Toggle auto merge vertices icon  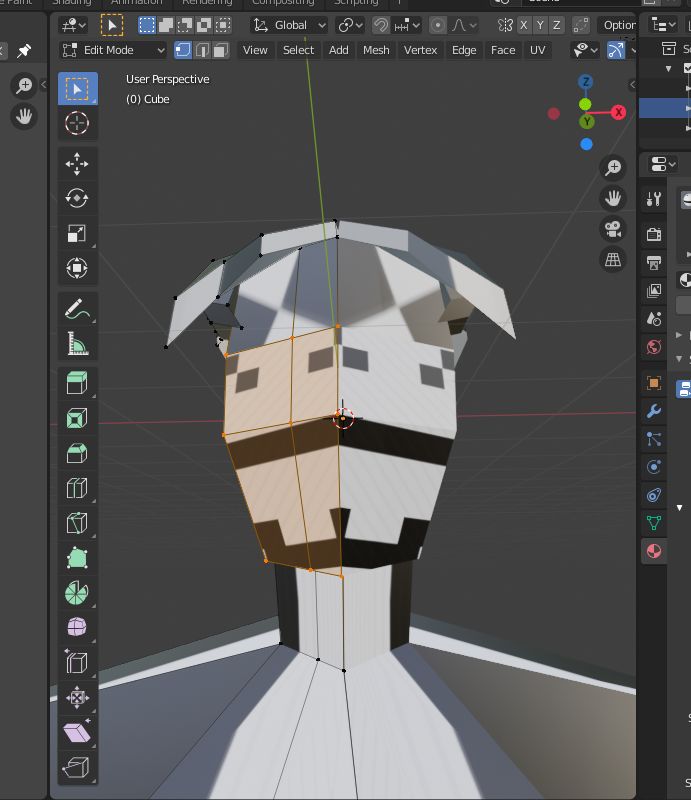point(580,25)
